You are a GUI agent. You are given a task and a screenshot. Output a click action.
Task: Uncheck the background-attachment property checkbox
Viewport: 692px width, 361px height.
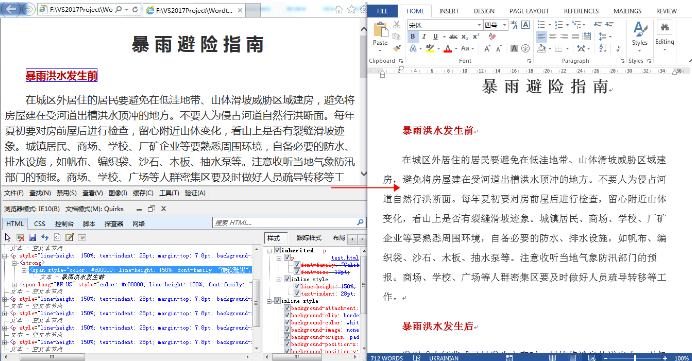288,308
